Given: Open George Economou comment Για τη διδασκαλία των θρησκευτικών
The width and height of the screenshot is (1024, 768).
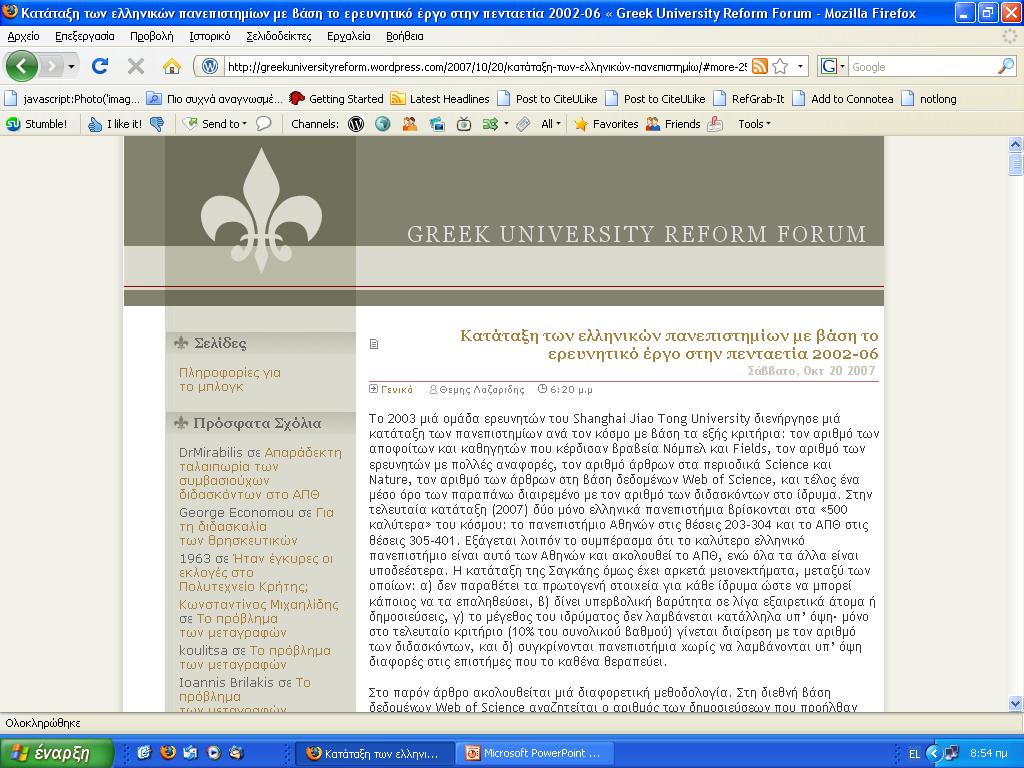Looking at the screenshot, I should (256, 526).
